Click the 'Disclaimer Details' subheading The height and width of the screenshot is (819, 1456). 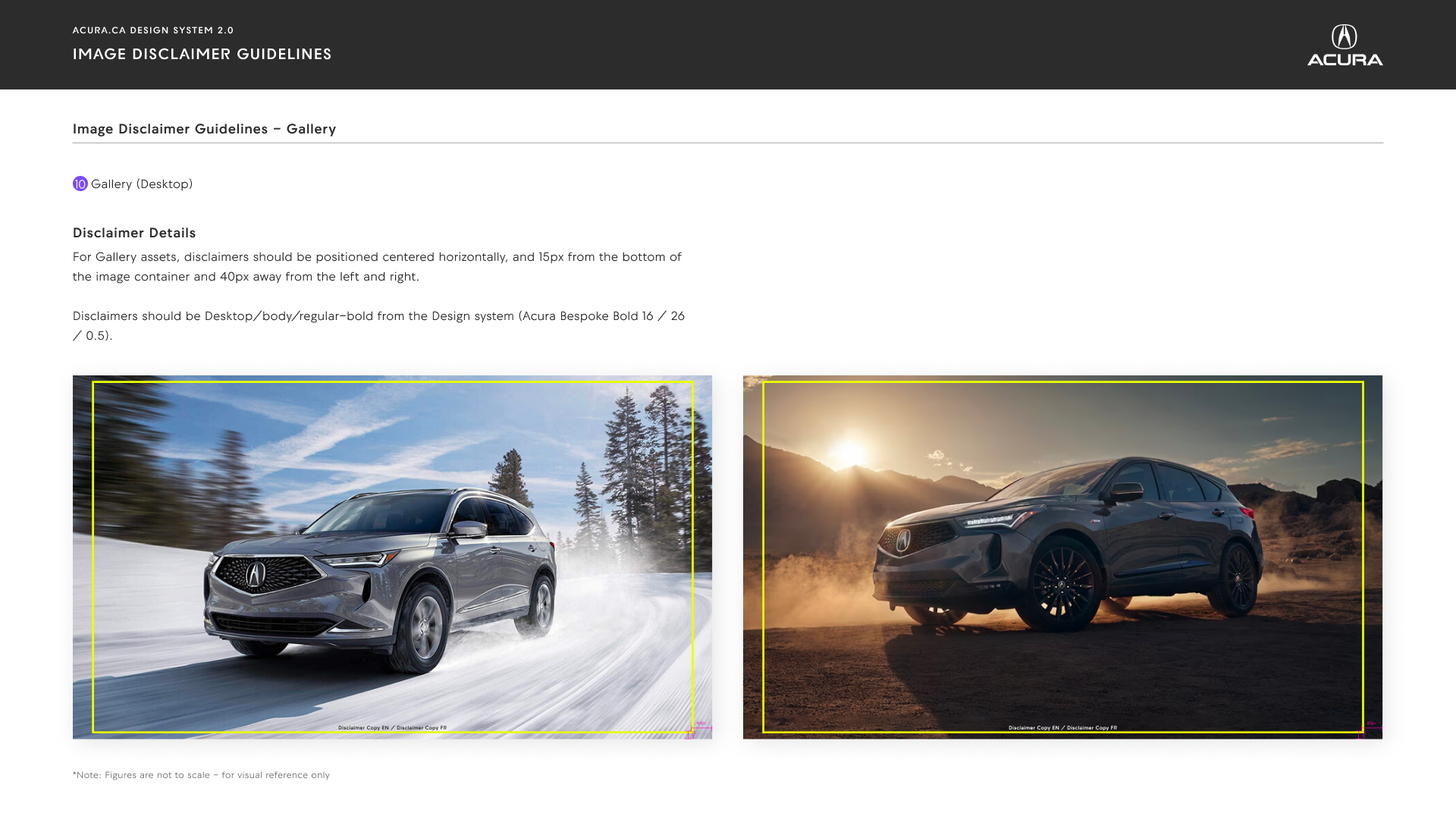tap(134, 233)
